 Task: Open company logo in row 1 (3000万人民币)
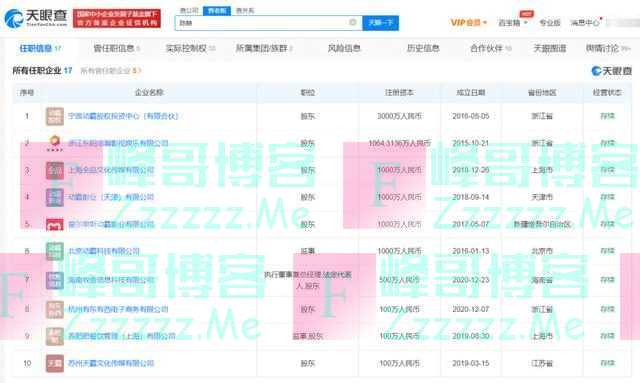point(55,116)
